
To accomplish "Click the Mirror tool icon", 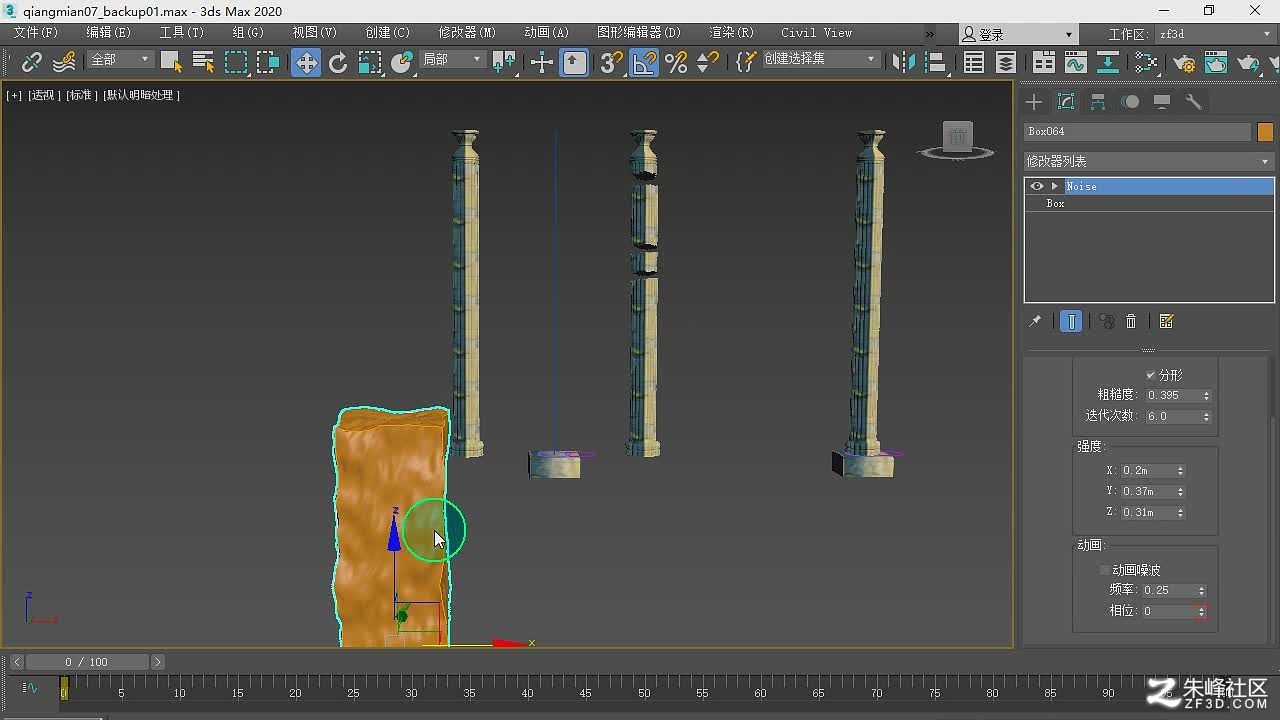I will click(903, 62).
